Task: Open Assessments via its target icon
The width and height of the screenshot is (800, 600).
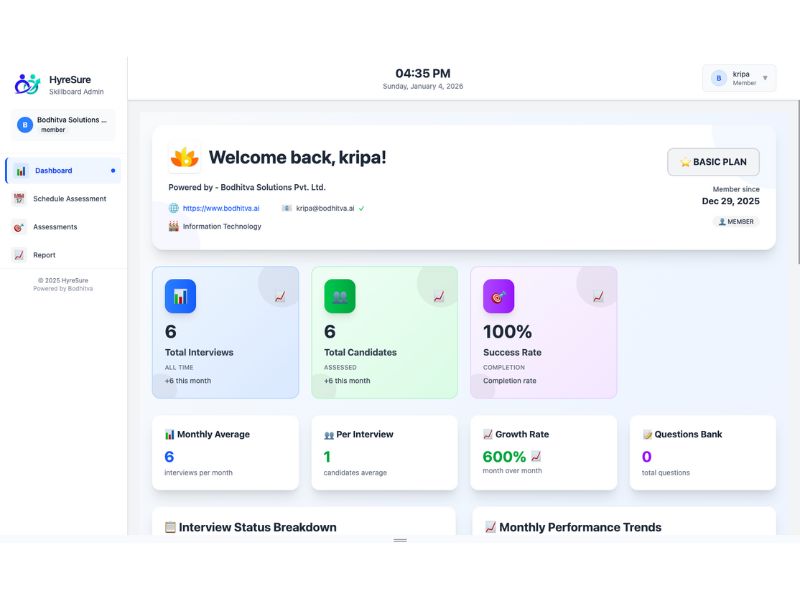Action: click(x=19, y=227)
